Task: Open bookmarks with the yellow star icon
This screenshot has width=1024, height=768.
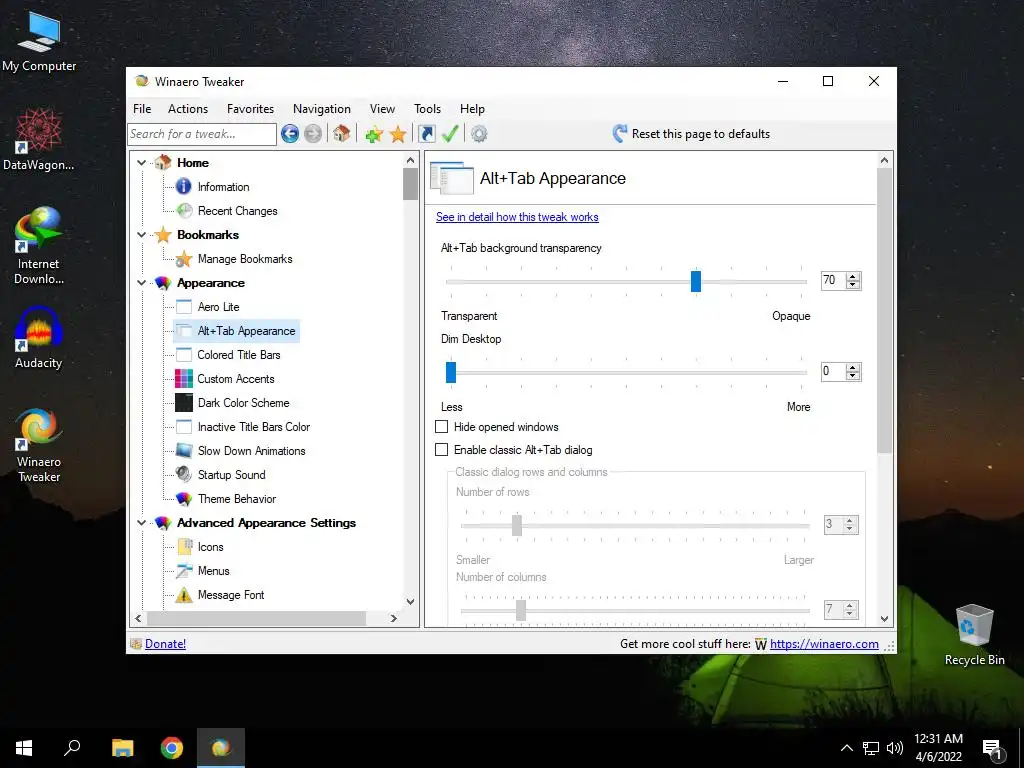Action: (x=398, y=134)
